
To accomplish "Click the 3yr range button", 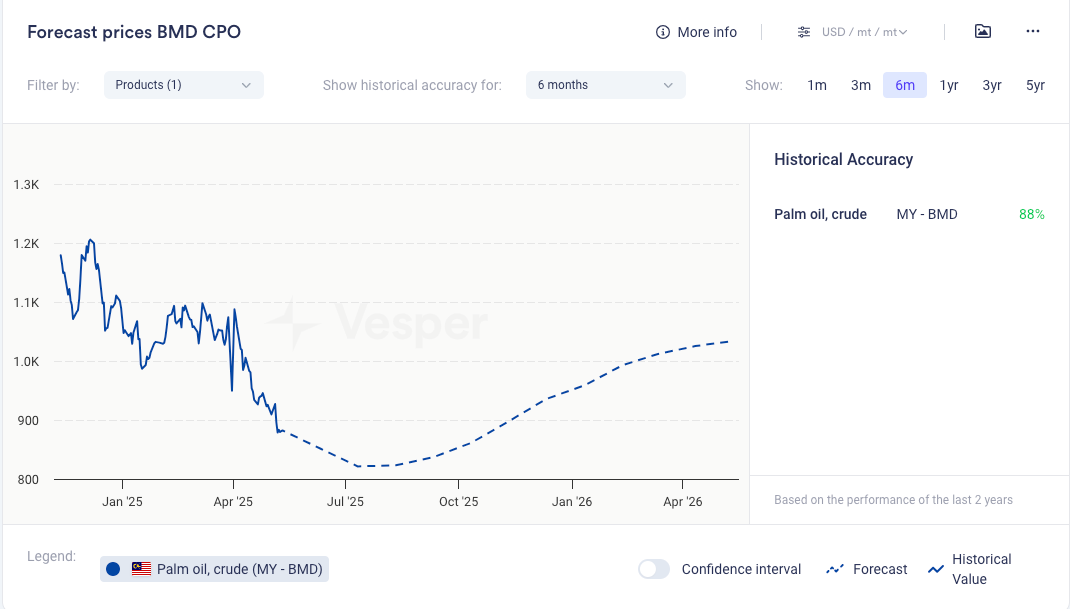I will pyautogui.click(x=992, y=85).
